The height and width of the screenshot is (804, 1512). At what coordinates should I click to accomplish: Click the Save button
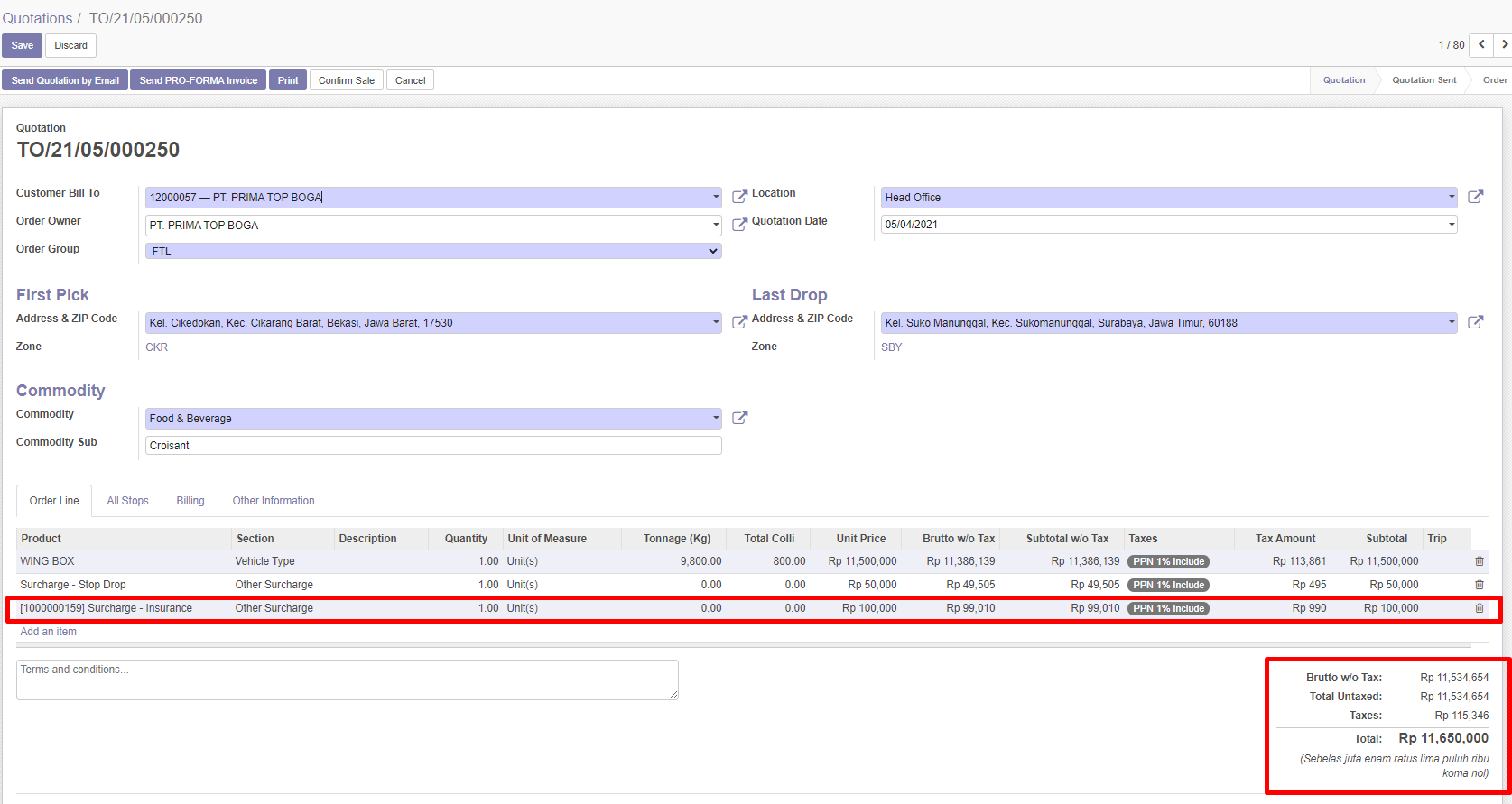[x=23, y=45]
